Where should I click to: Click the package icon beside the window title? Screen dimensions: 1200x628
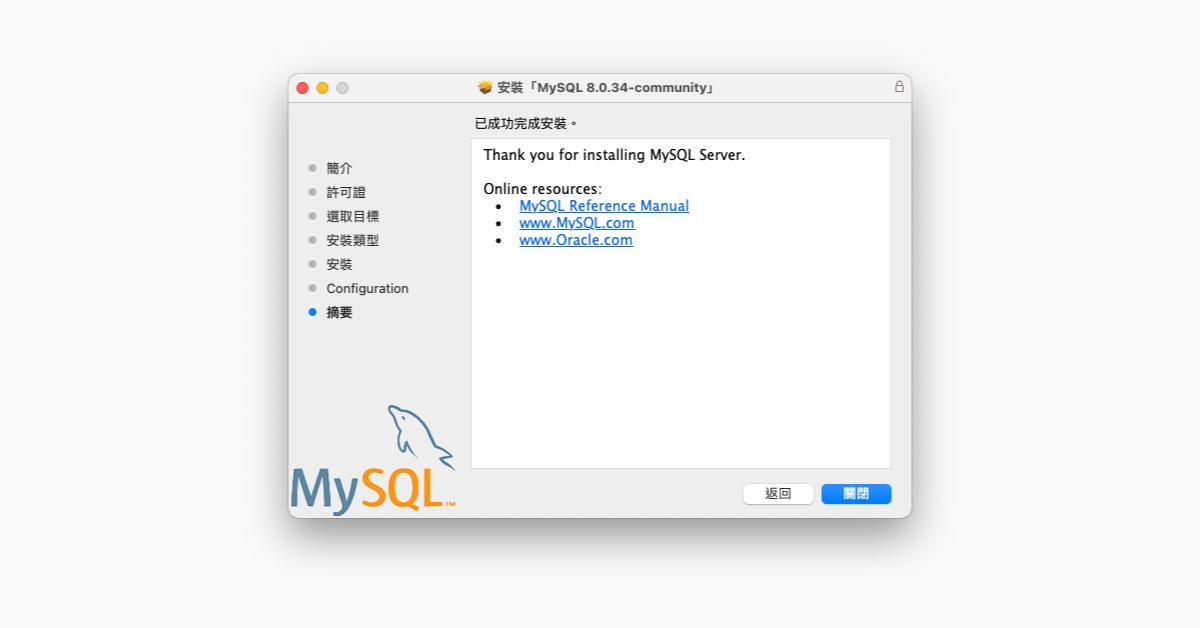(x=485, y=87)
